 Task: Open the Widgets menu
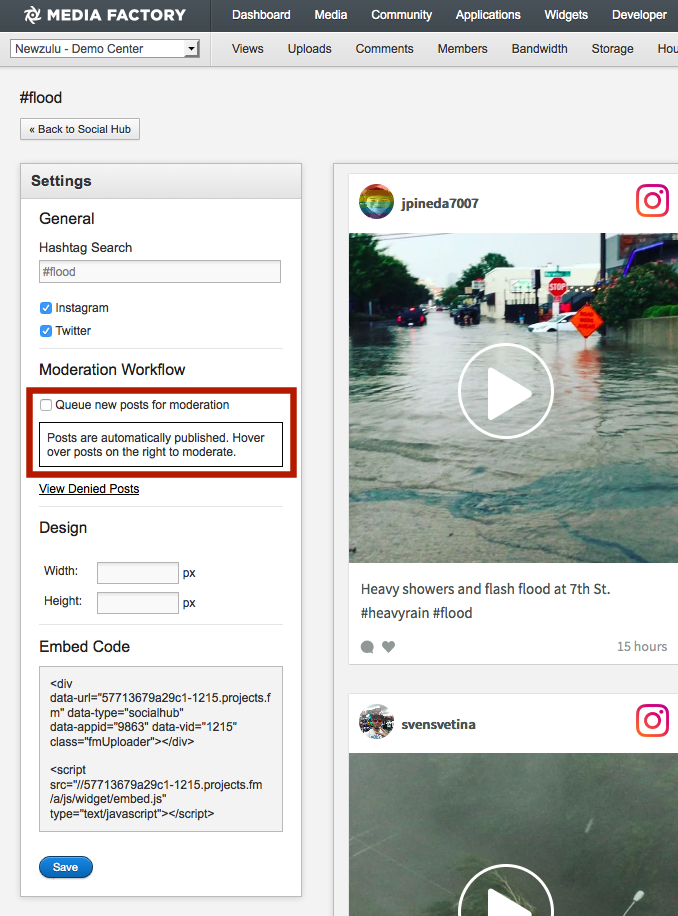click(566, 15)
